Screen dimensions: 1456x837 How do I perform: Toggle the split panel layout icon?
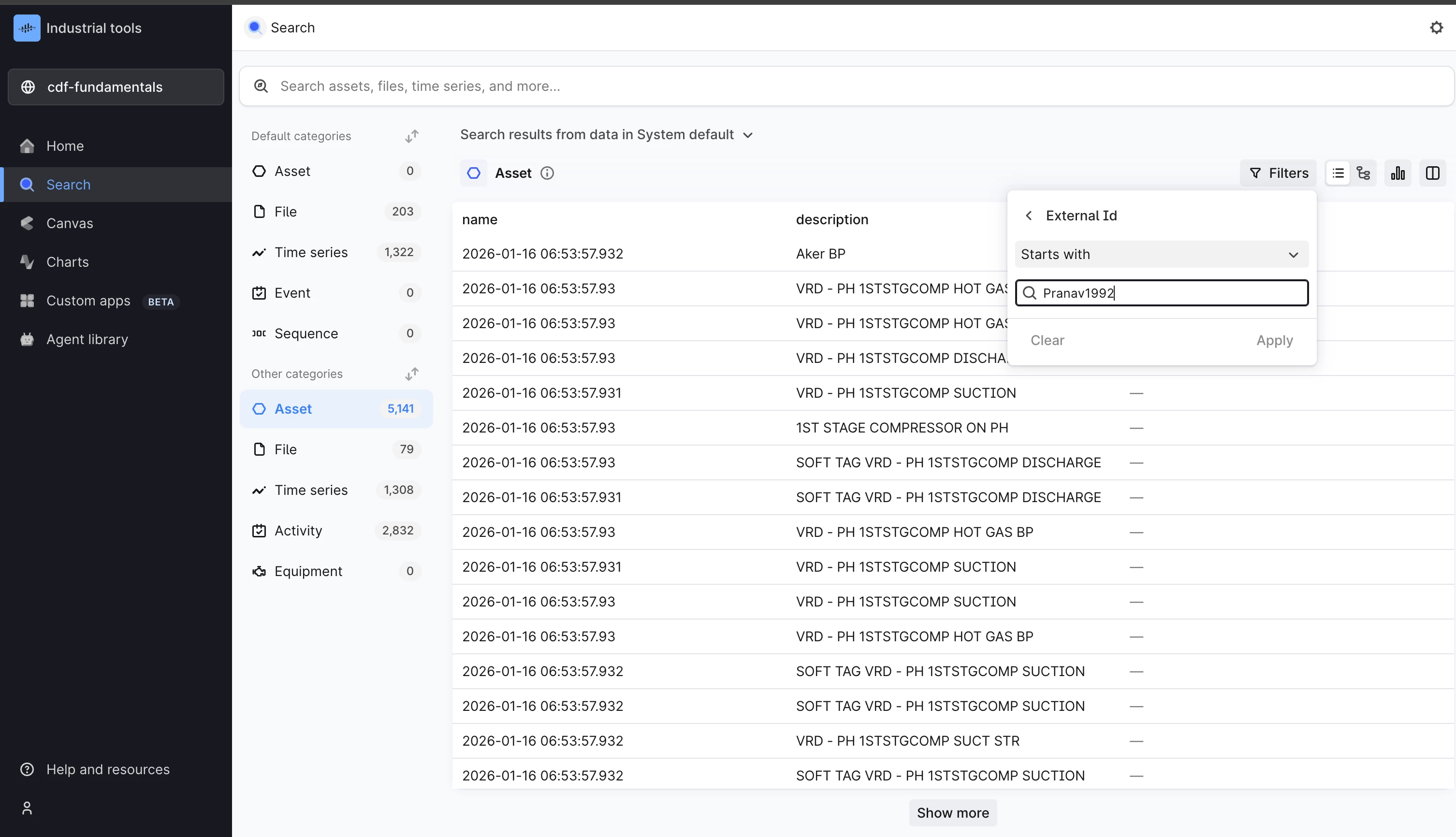coord(1432,173)
